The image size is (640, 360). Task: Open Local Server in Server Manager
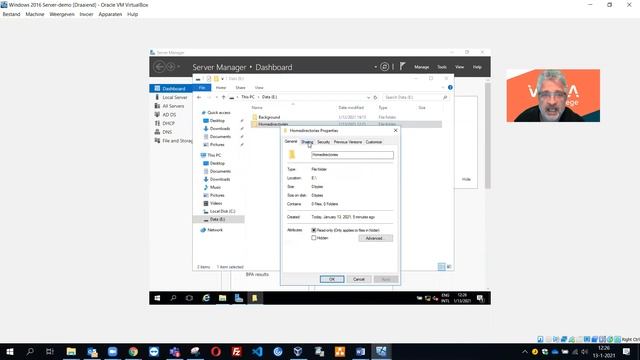[x=175, y=98]
